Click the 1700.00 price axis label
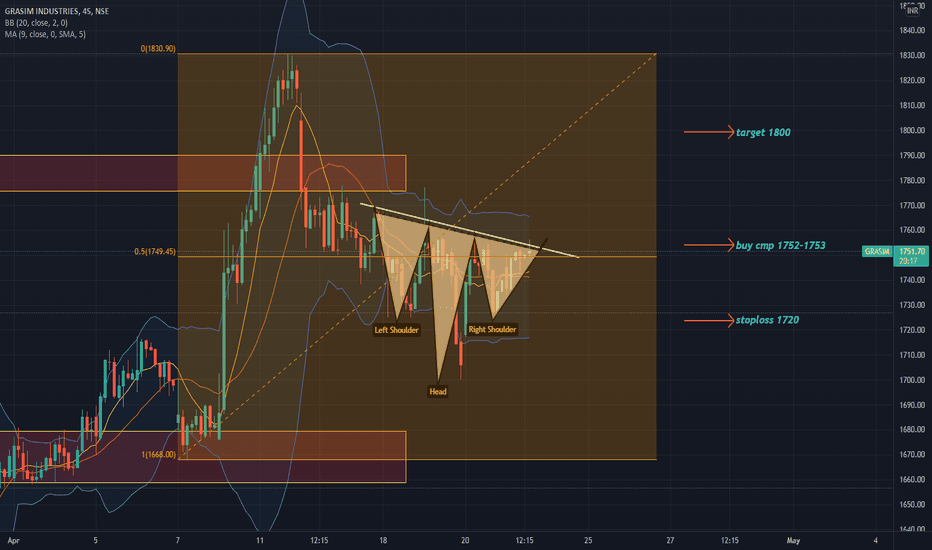This screenshot has height=550, width=932. tap(912, 380)
